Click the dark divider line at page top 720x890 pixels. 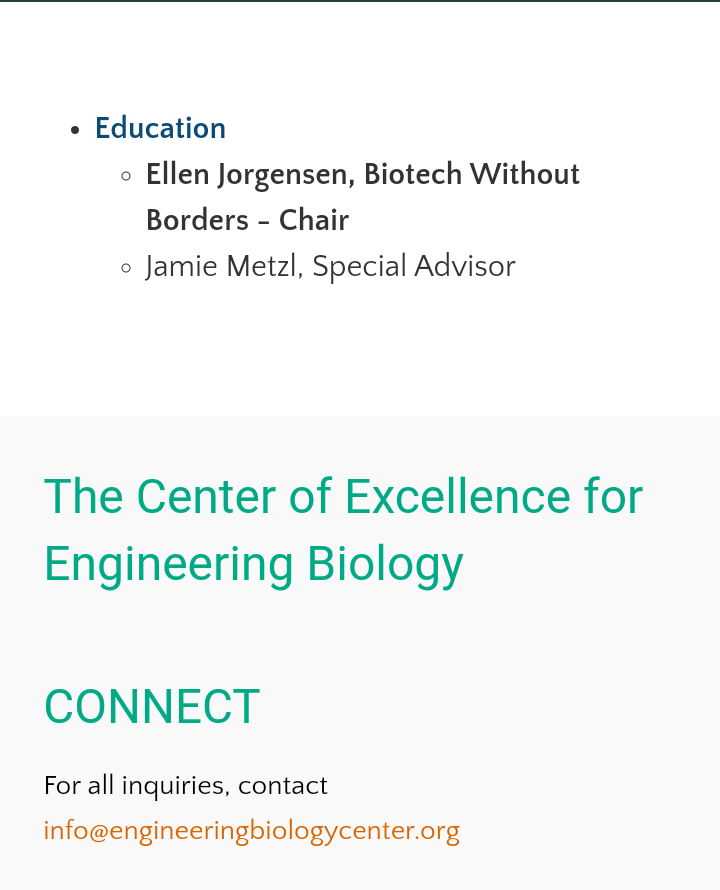coord(360,1)
